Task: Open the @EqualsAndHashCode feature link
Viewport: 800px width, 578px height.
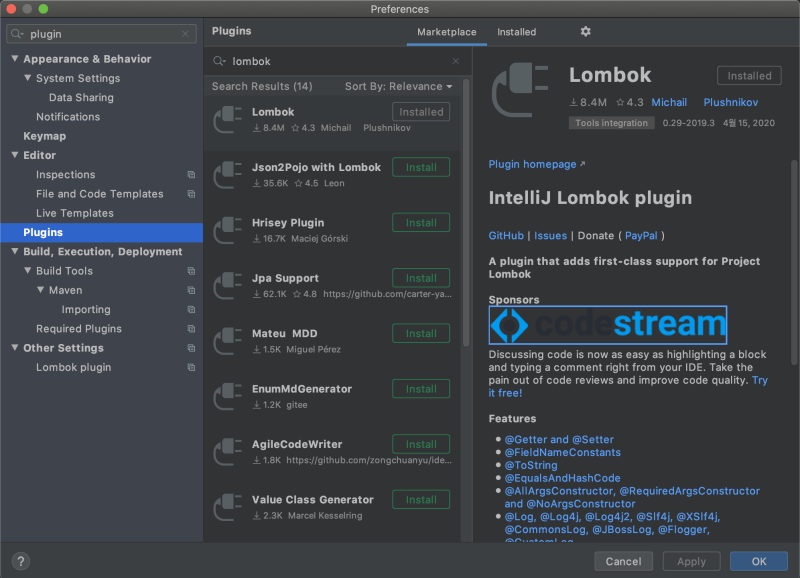Action: tap(562, 478)
